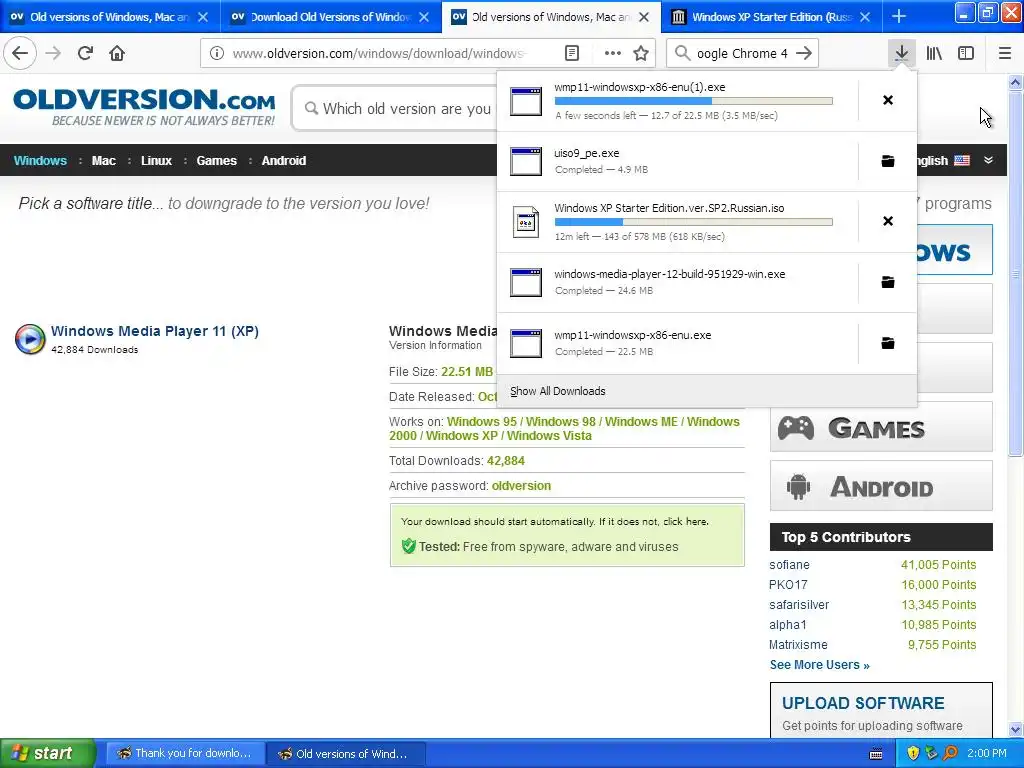Click See More Users link

click(x=820, y=665)
